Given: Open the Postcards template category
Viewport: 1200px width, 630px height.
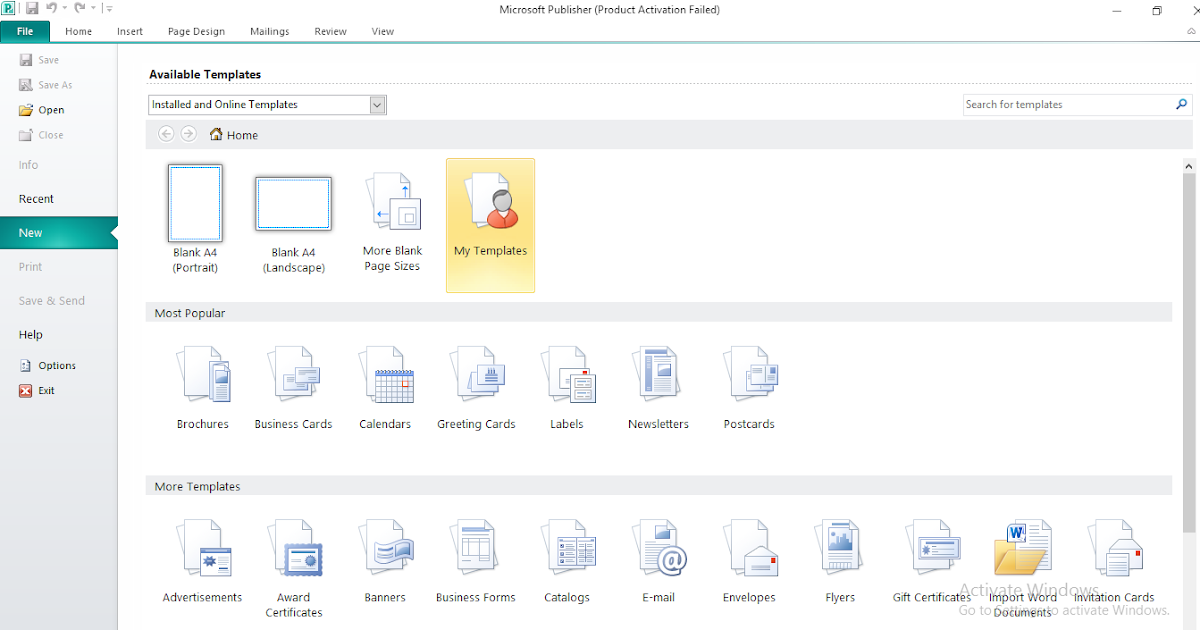Looking at the screenshot, I should [x=749, y=388].
